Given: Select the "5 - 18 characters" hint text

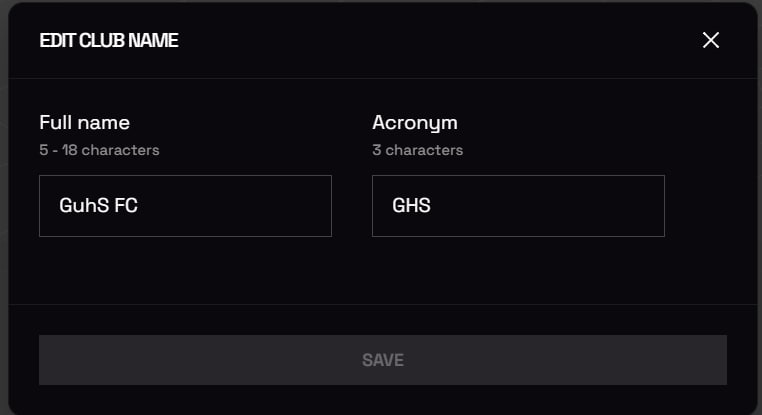Looking at the screenshot, I should click(99, 150).
